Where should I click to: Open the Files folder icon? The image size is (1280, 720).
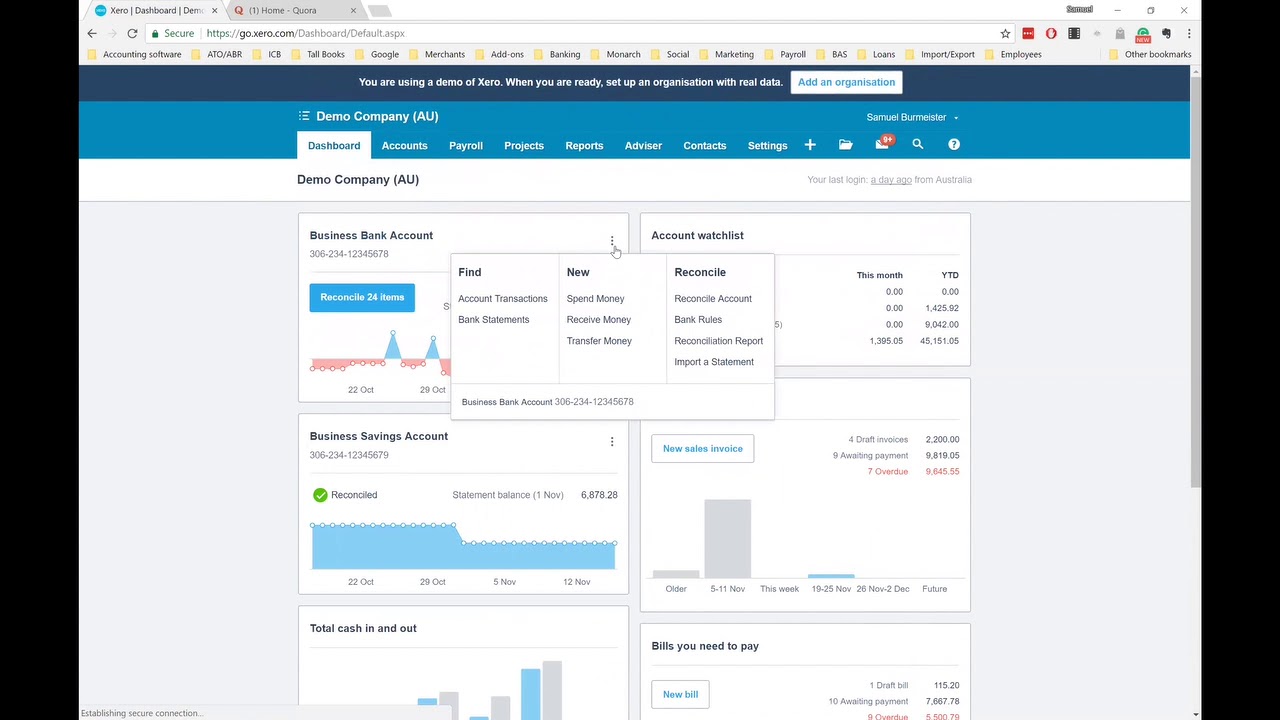point(846,145)
